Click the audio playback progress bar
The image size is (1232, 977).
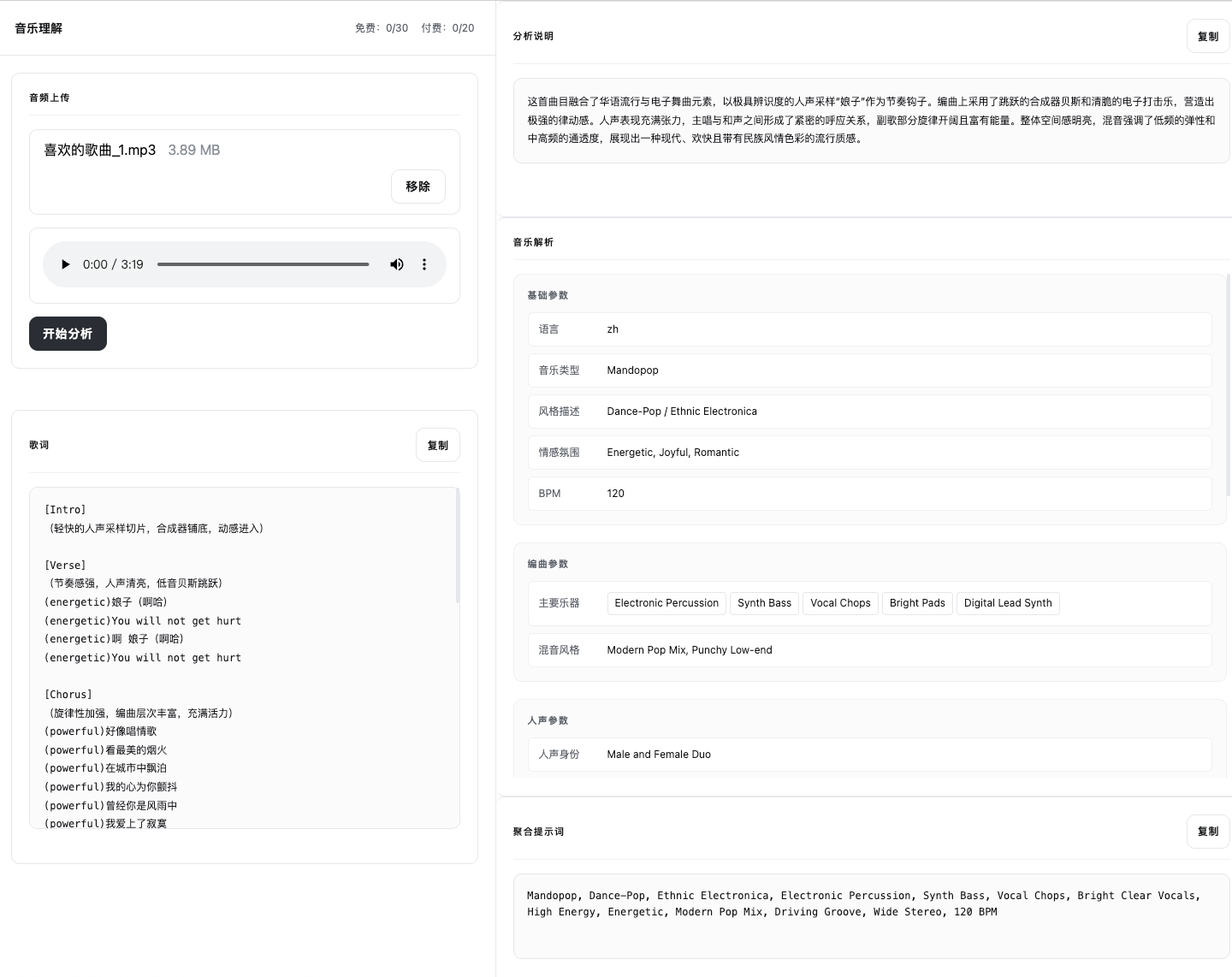[263, 264]
